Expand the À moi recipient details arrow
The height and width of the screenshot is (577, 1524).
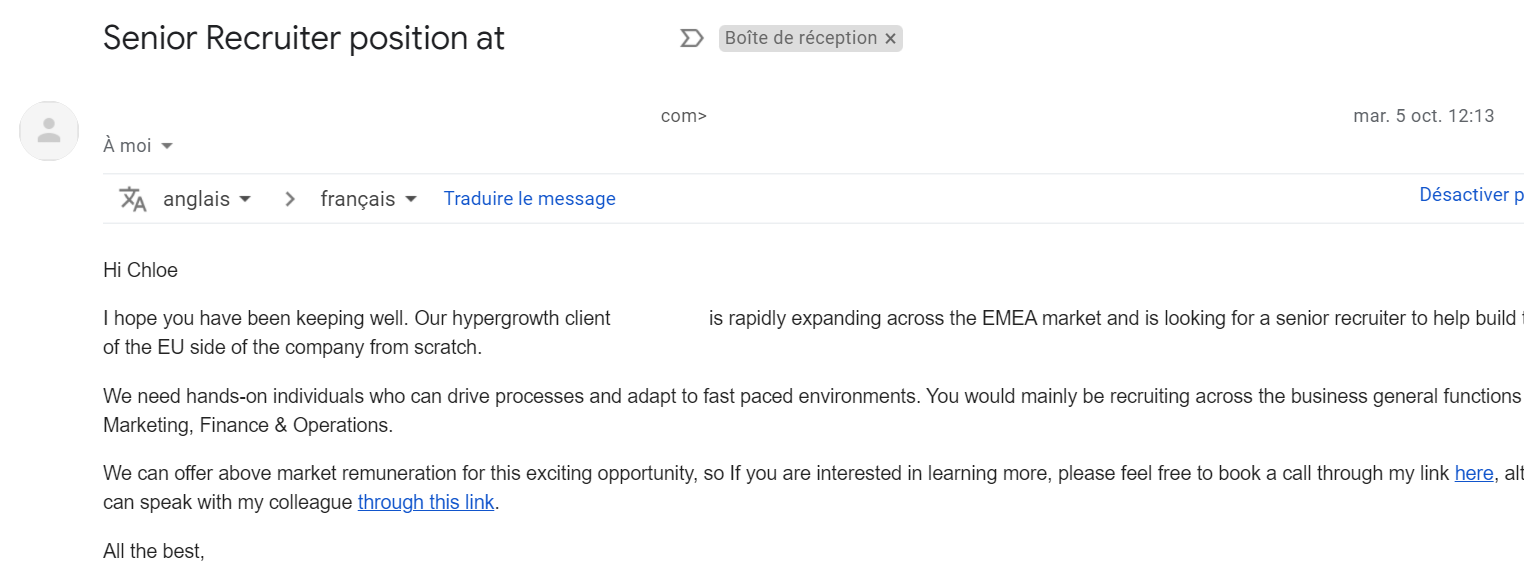[x=167, y=146]
